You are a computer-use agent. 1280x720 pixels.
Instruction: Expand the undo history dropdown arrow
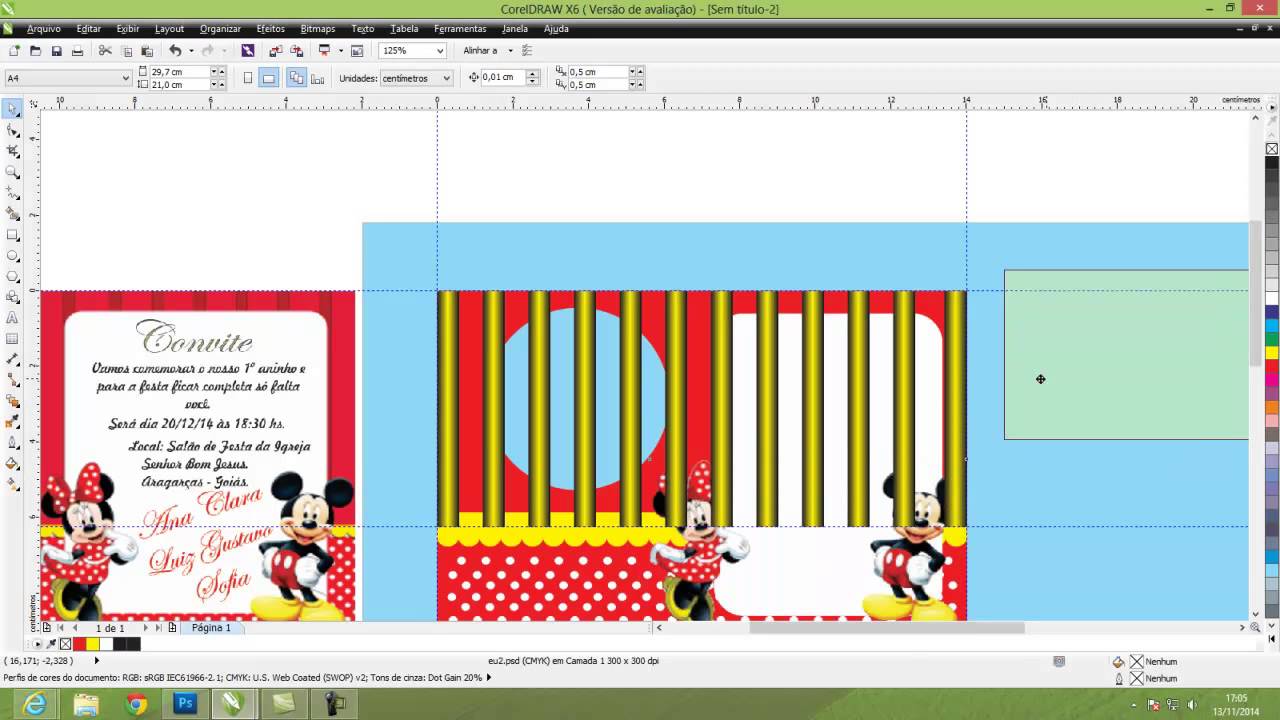pos(190,50)
